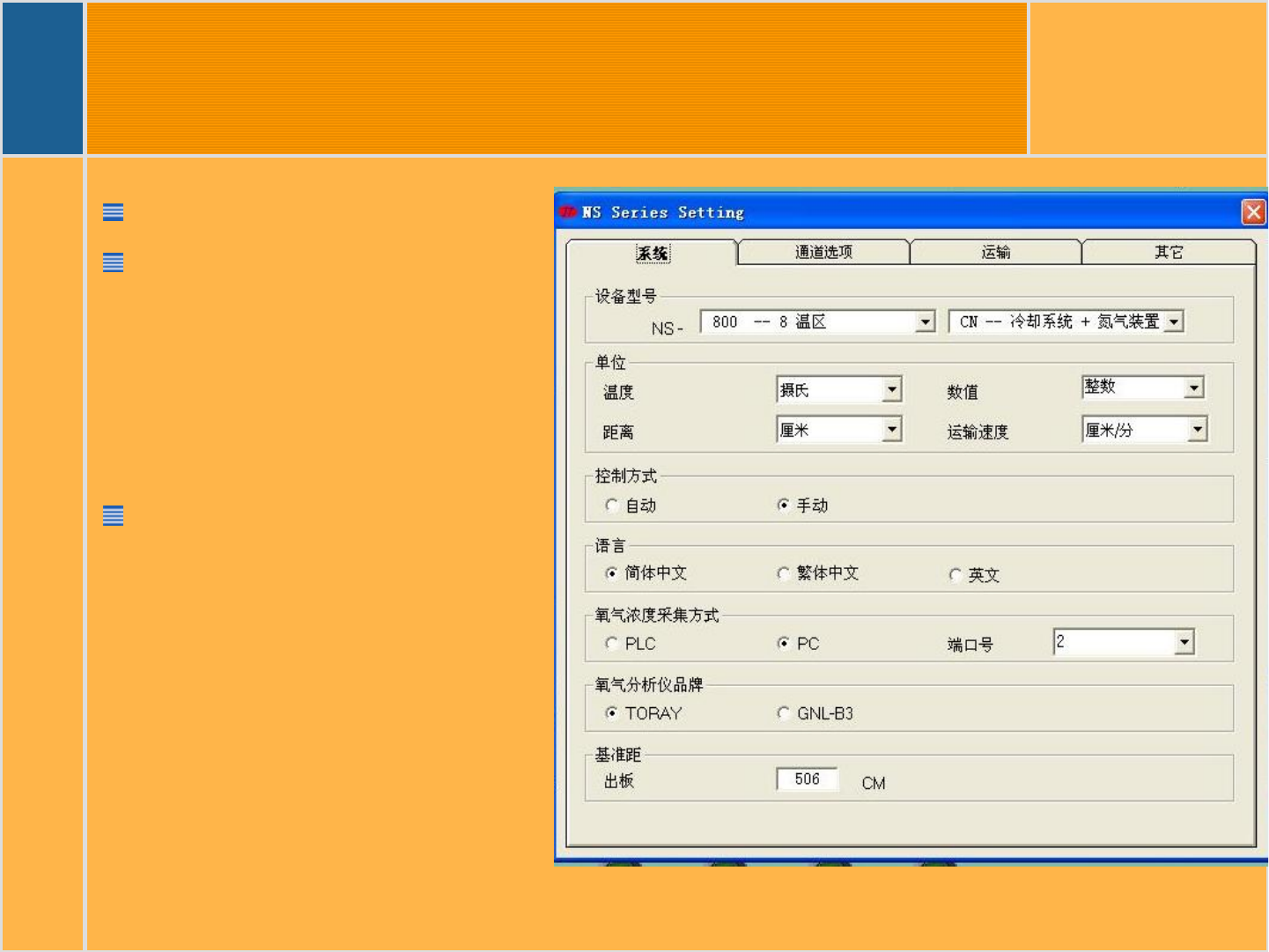
Task: Open the 通道选项 tab
Action: pos(823,252)
